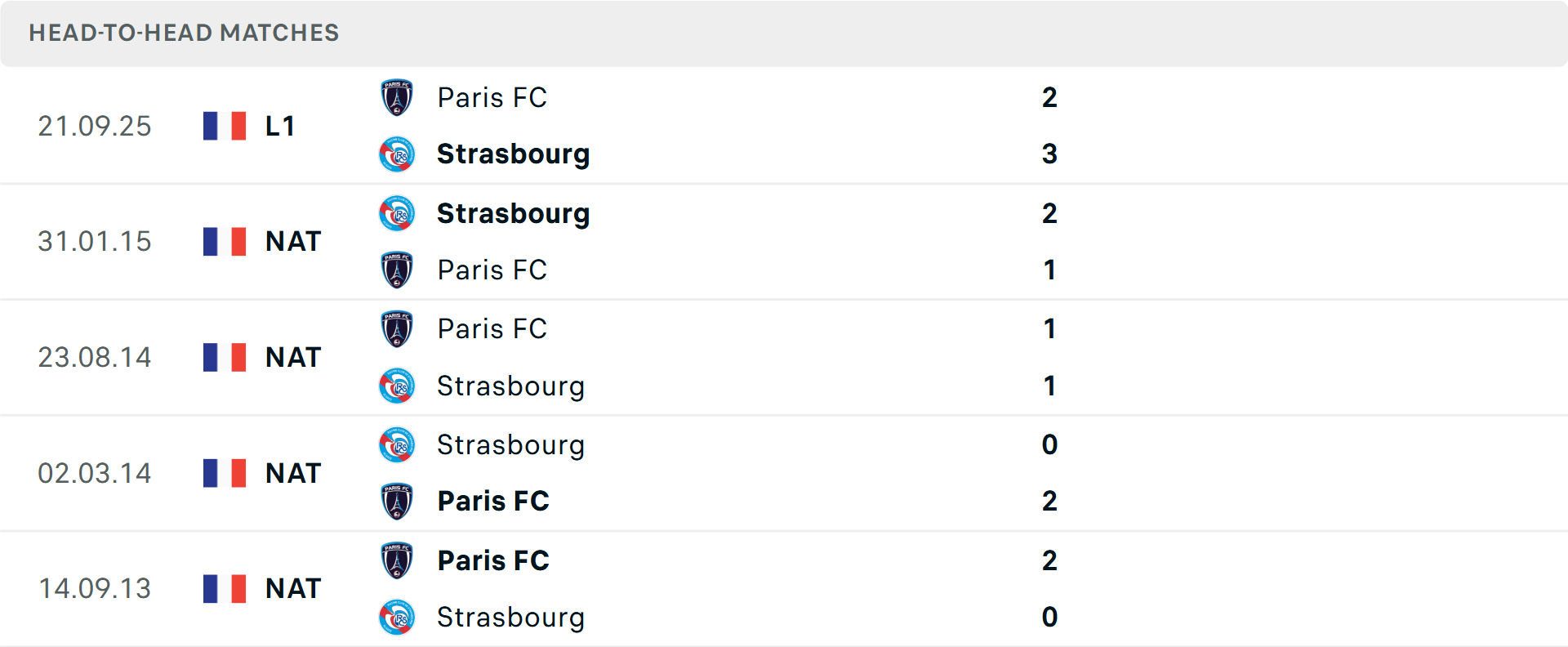
Task: Click the date 21.09.25
Action: coord(95,125)
